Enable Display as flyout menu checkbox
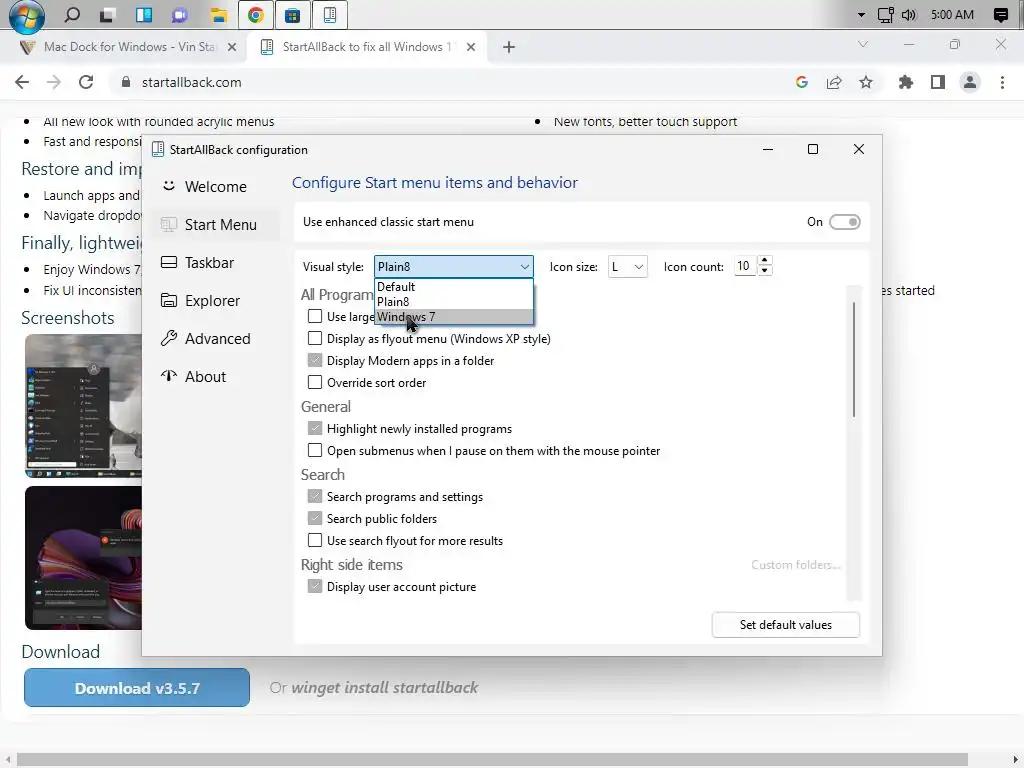This screenshot has height=768, width=1024. click(x=315, y=338)
